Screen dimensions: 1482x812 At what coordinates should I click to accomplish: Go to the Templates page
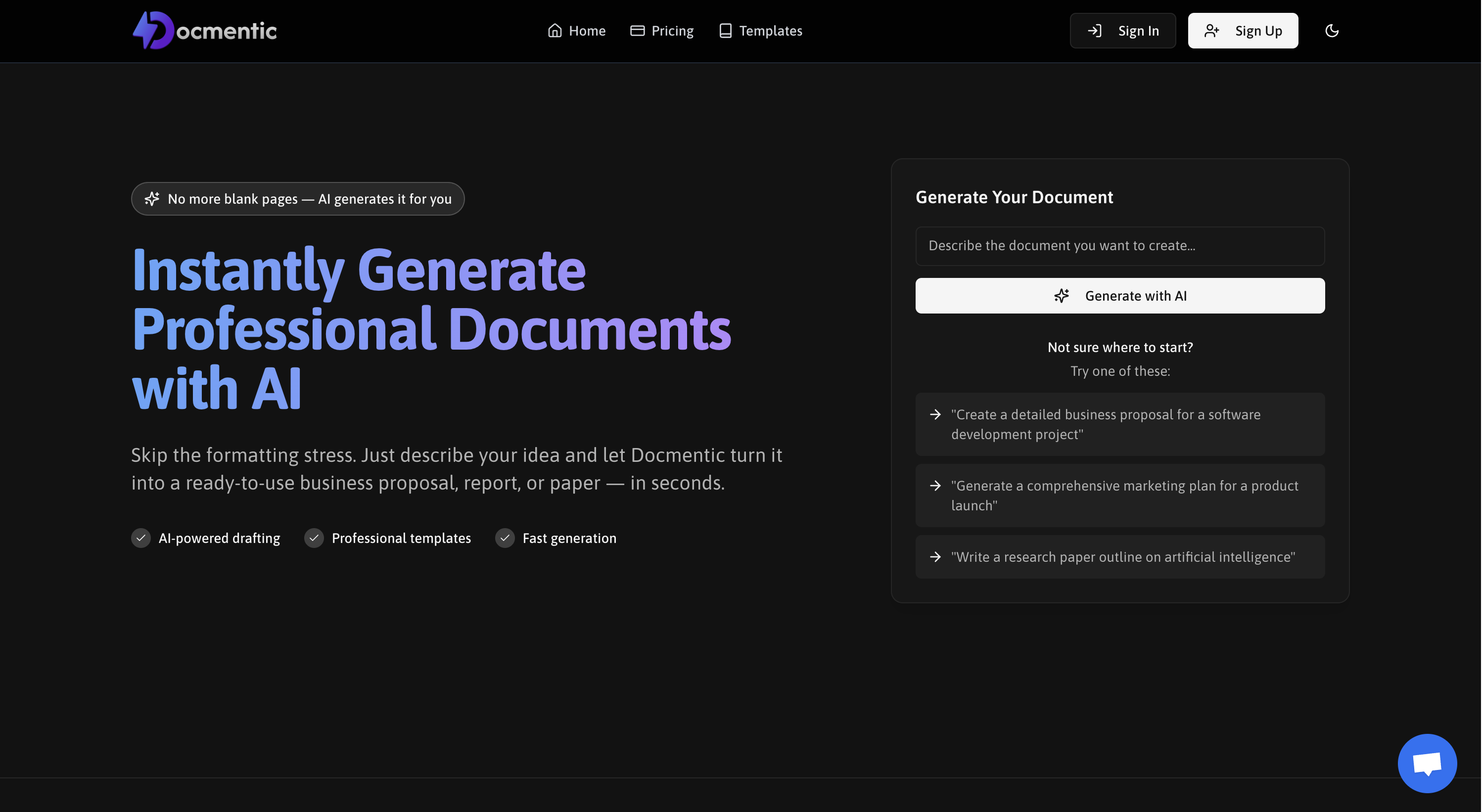coord(770,31)
